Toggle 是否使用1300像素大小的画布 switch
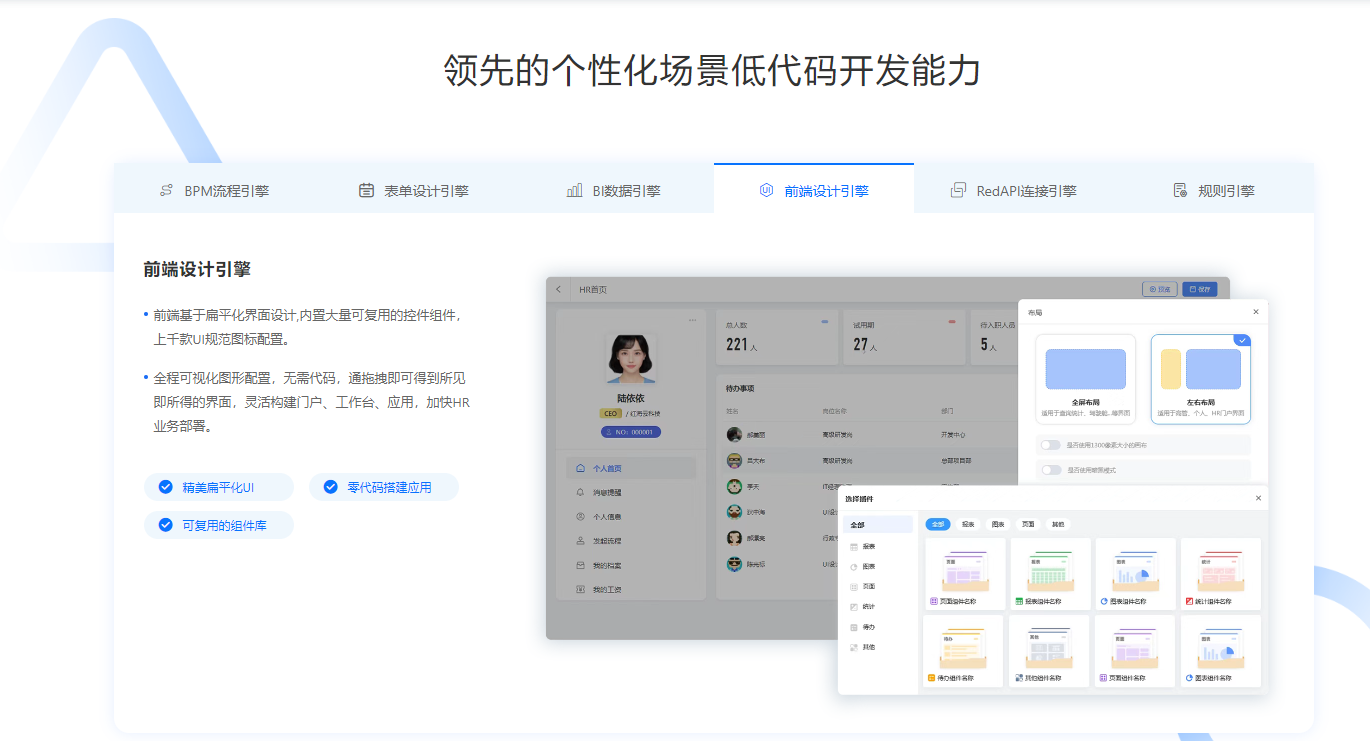1370x741 pixels. coord(1050,445)
